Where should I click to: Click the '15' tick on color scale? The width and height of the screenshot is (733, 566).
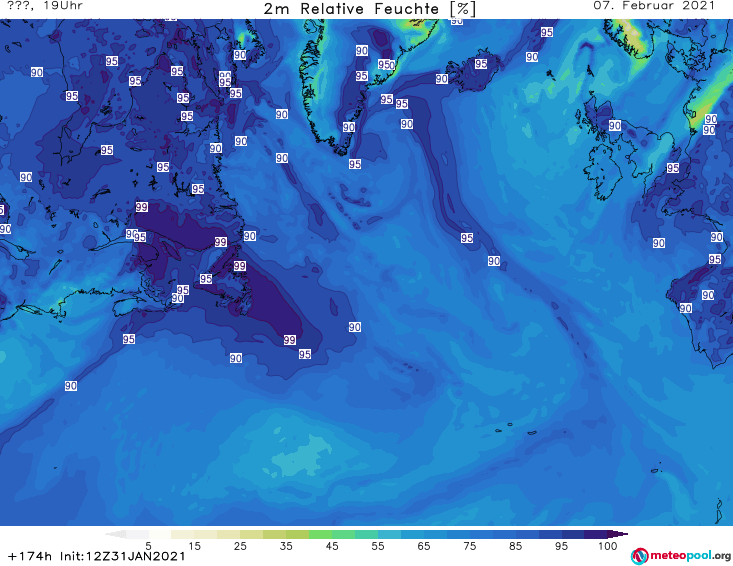[194, 545]
